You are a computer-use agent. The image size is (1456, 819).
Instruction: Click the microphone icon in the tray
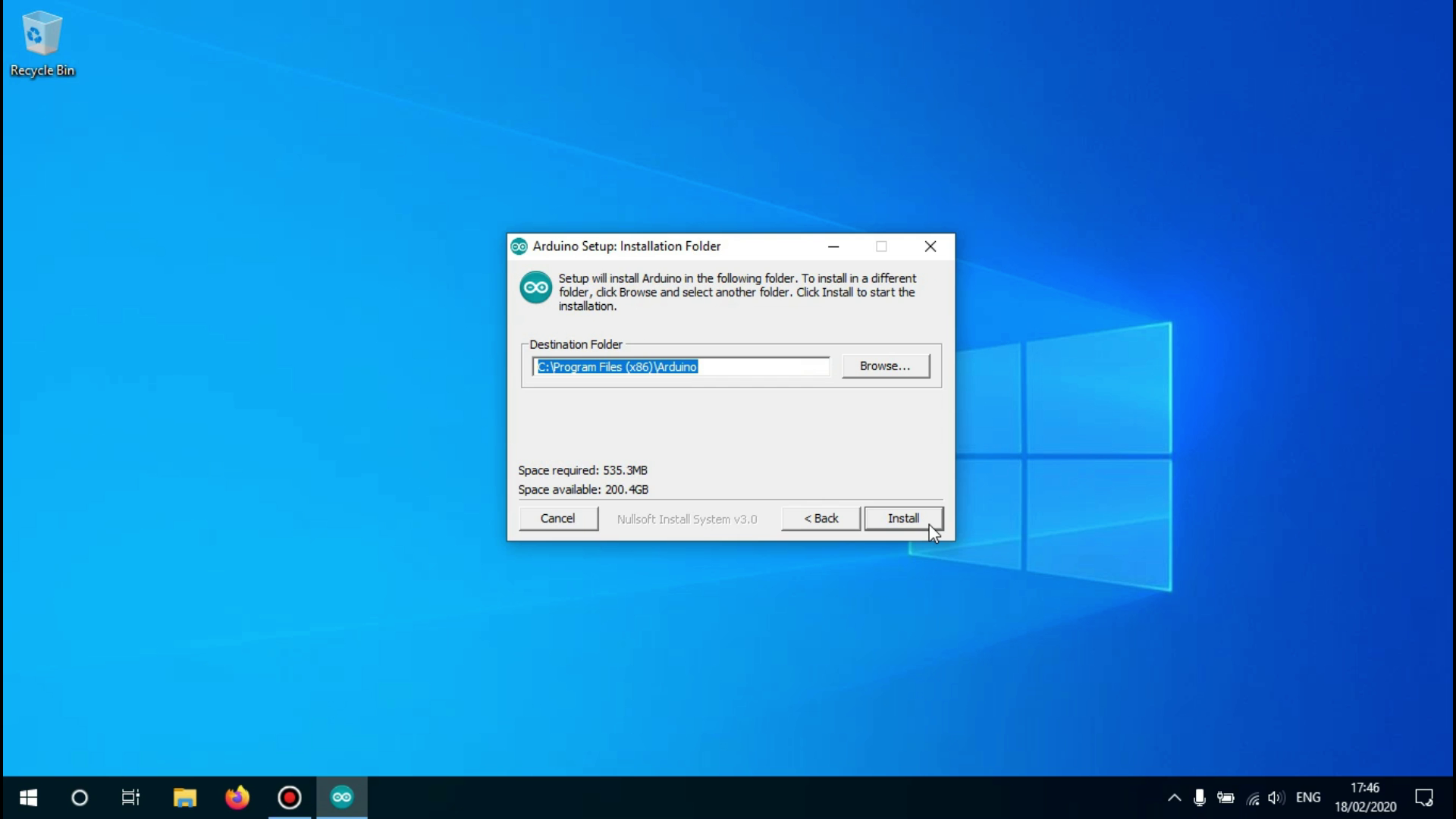[1200, 797]
